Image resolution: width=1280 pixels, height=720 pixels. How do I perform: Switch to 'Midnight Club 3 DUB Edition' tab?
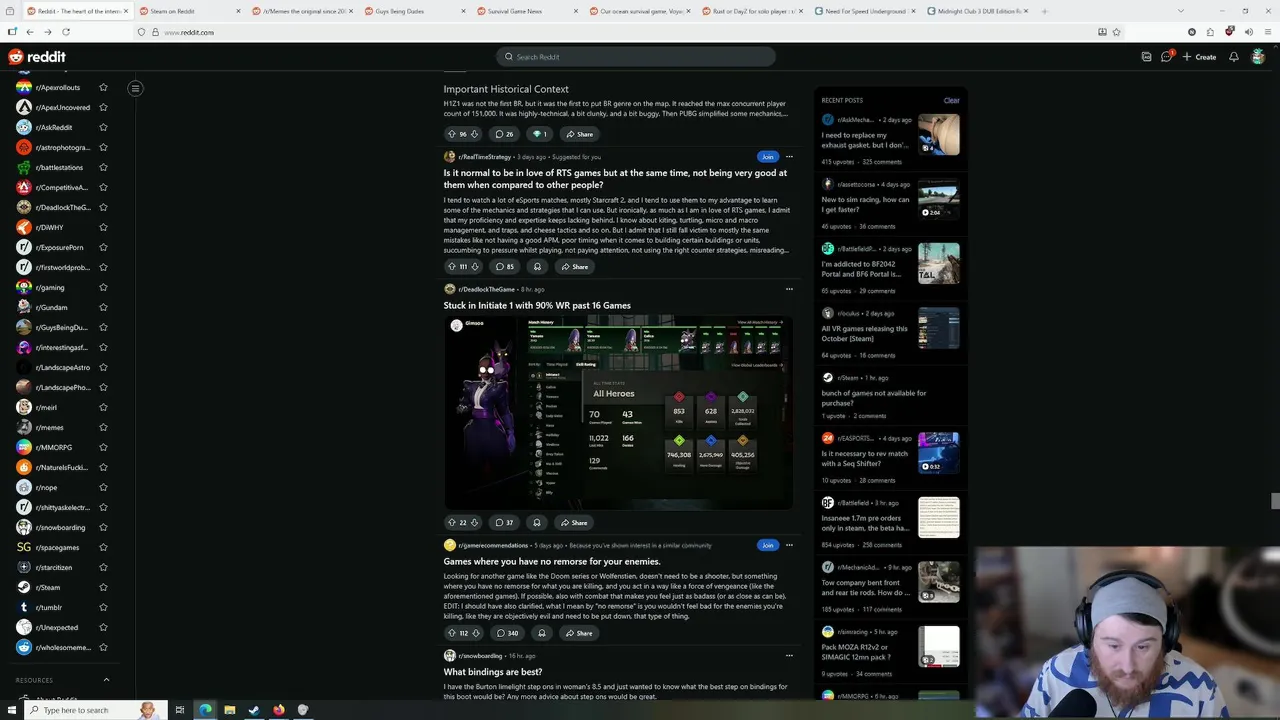976,11
